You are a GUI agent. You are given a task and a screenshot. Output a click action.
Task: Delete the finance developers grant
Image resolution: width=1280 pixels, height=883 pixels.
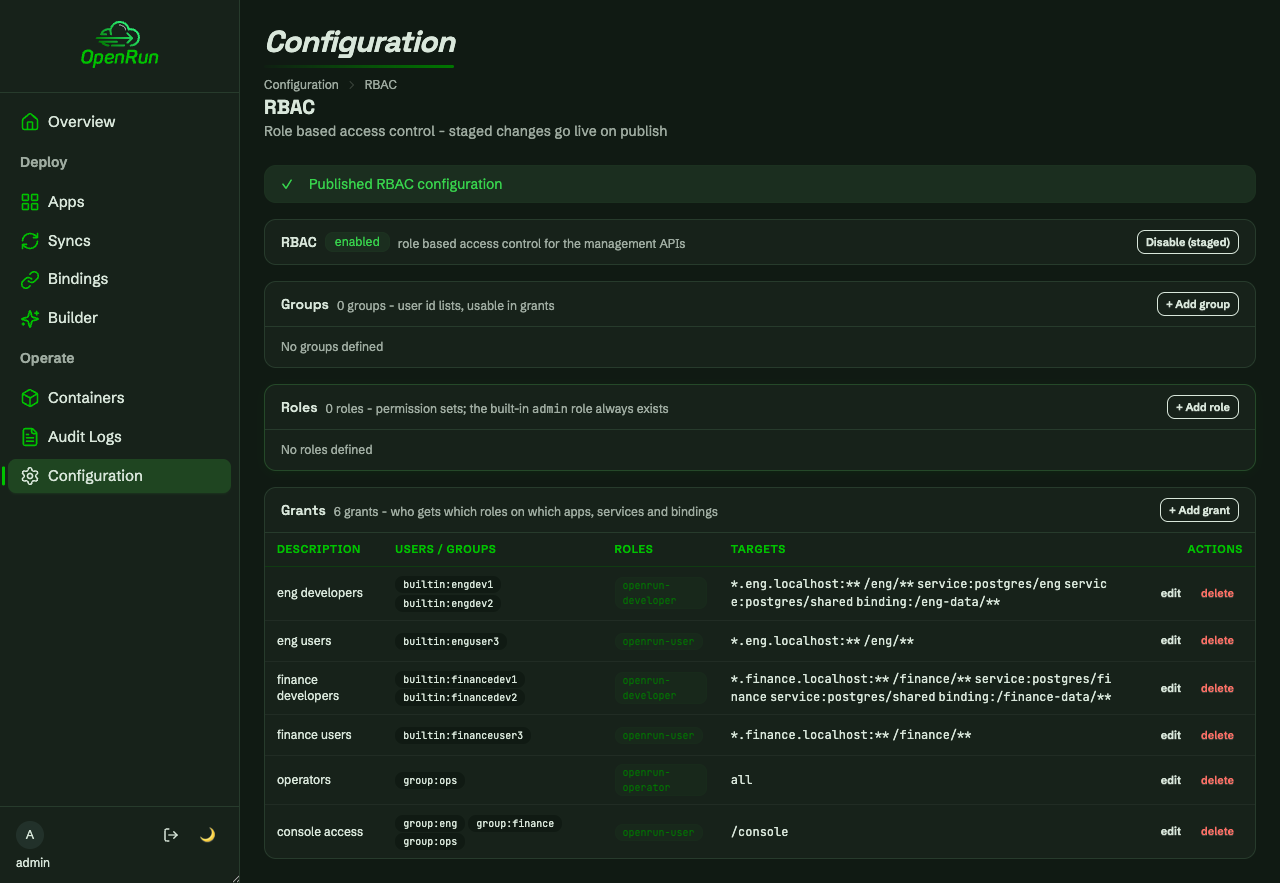[1217, 688]
